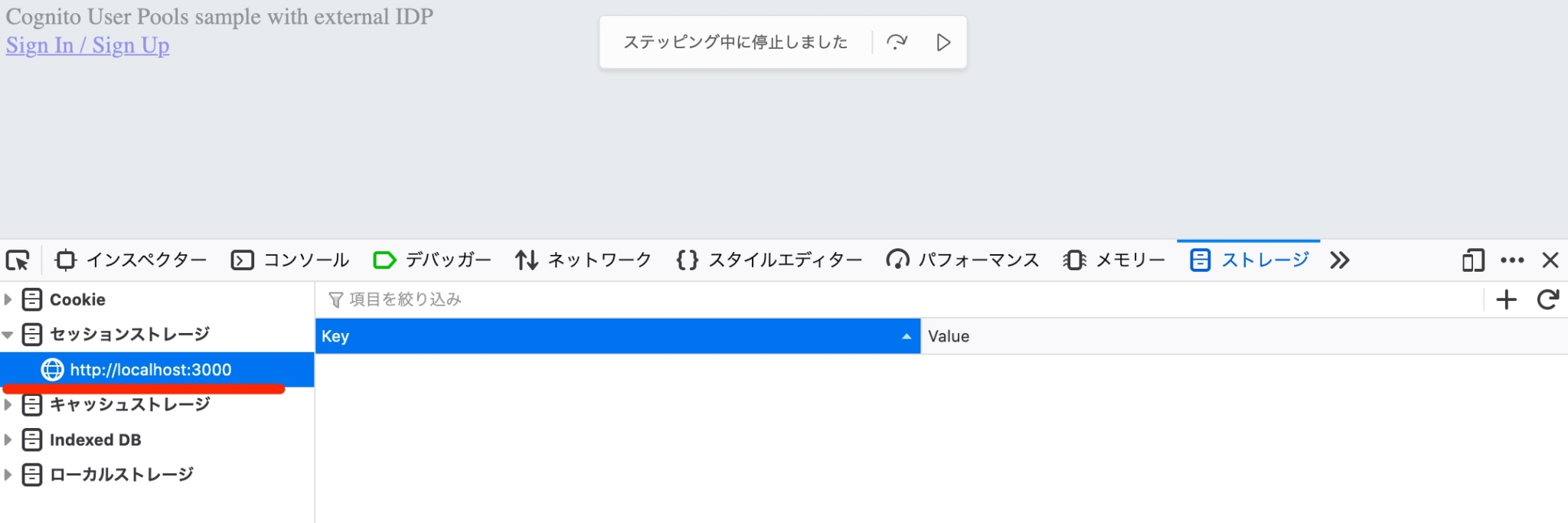Show hidden DevTools panels via chevron
Image resolution: width=1568 pixels, height=523 pixels.
(1341, 260)
